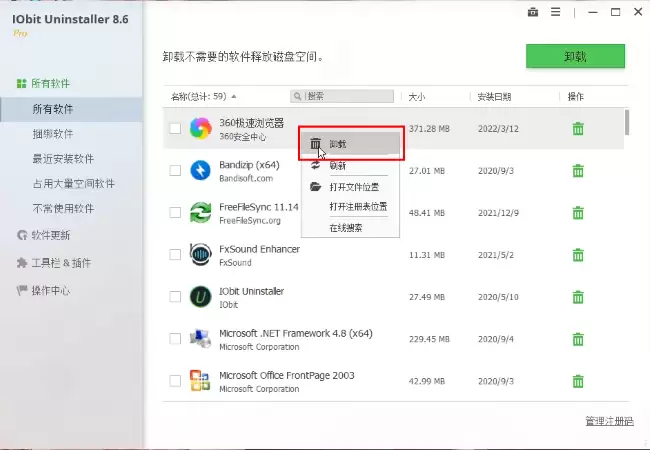
Task: Click the IObit Uninstaller green U icon
Action: [x=201, y=297]
